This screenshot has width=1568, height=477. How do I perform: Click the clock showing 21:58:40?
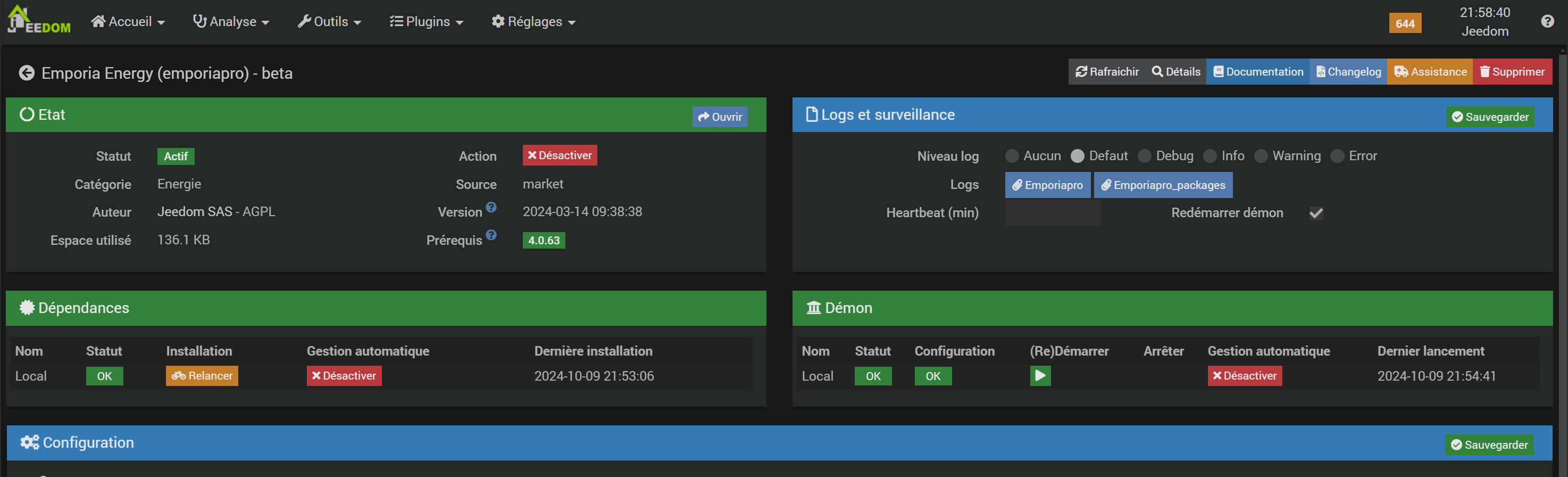(x=1484, y=13)
